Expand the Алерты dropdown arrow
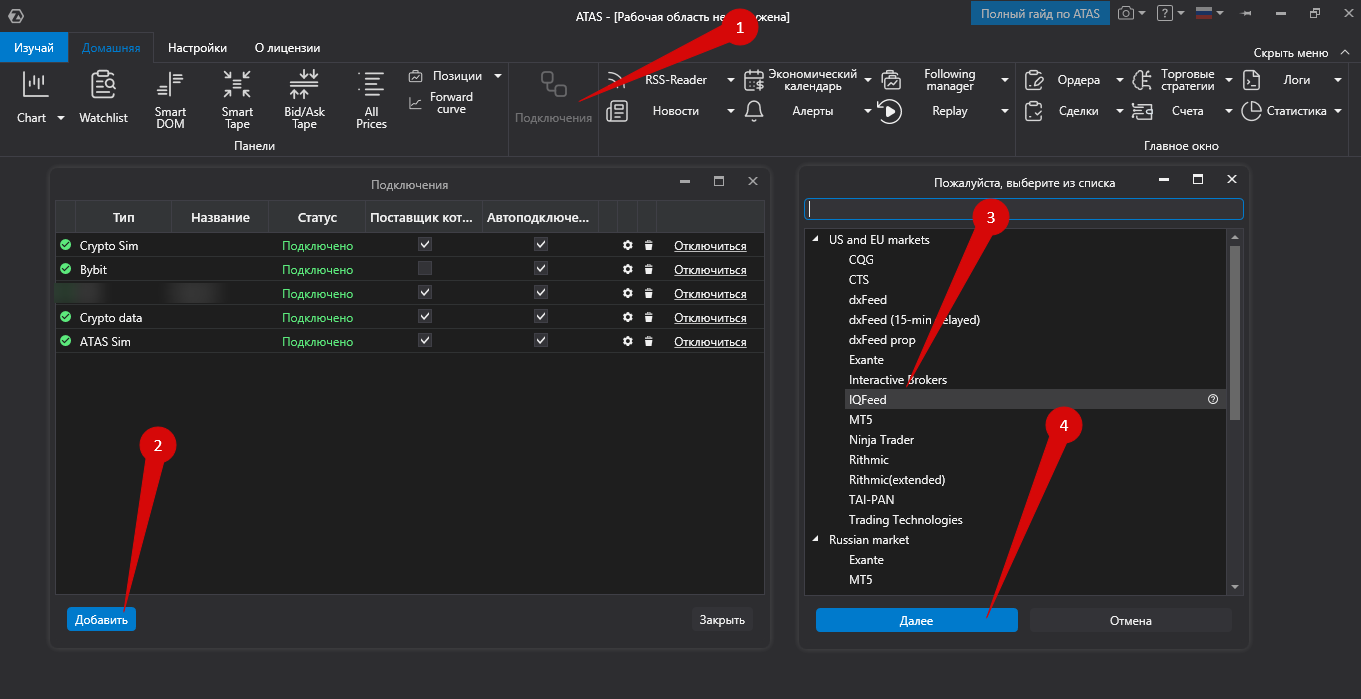Image resolution: width=1361 pixels, height=699 pixels. pos(868,111)
